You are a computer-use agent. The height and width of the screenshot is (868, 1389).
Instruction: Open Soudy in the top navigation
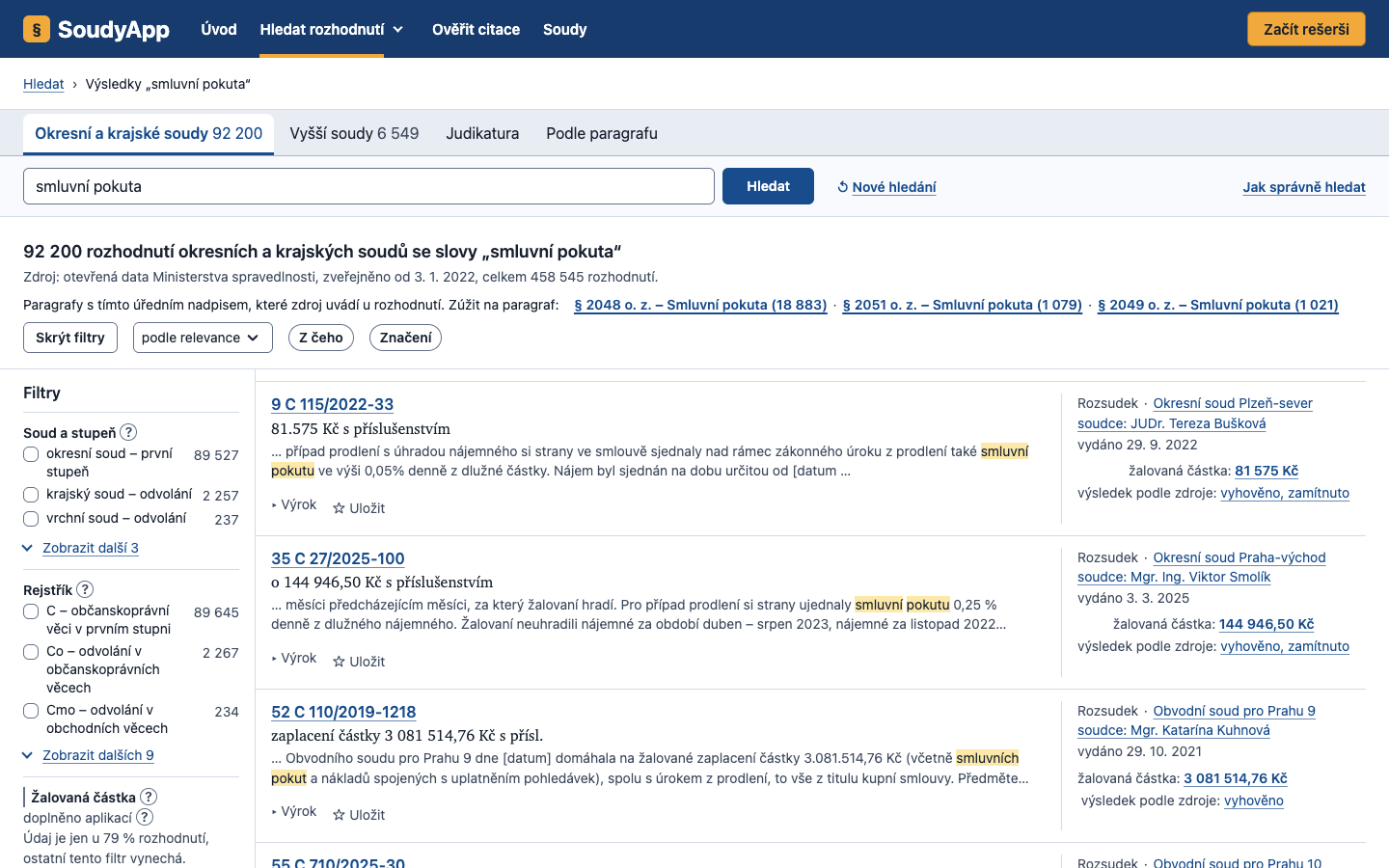(564, 29)
